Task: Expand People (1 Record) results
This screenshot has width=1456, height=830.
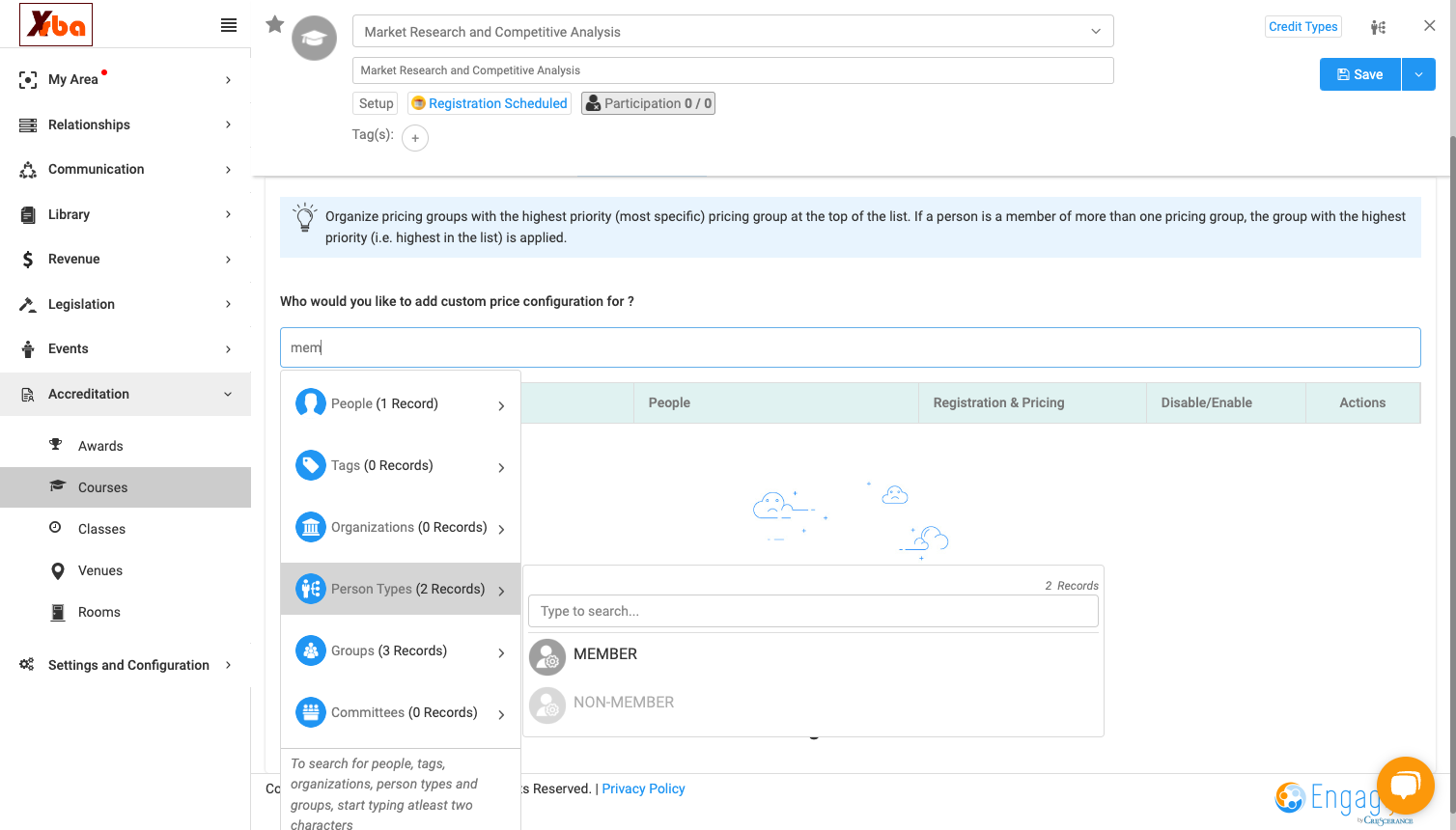Action: tap(401, 403)
